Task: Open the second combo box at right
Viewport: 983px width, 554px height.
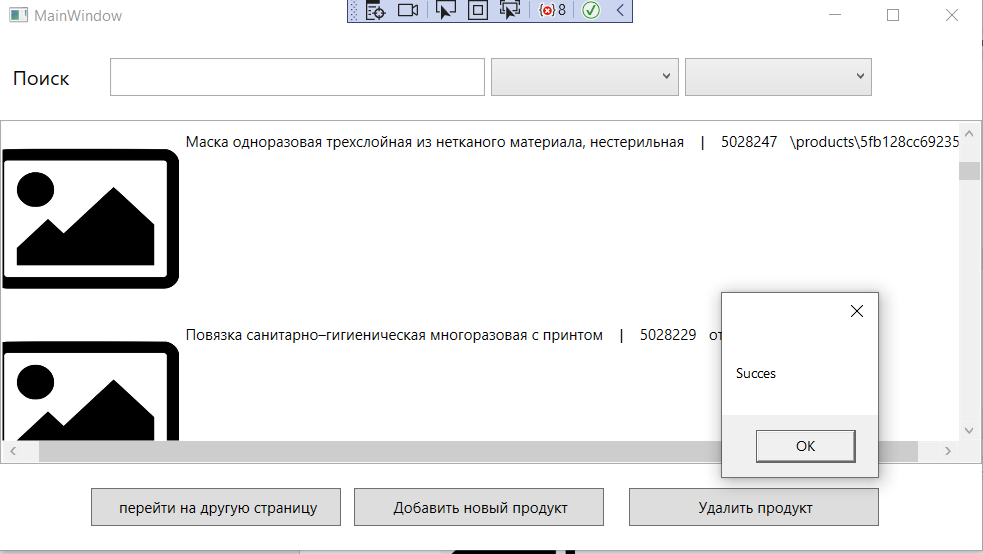Action: (778, 77)
